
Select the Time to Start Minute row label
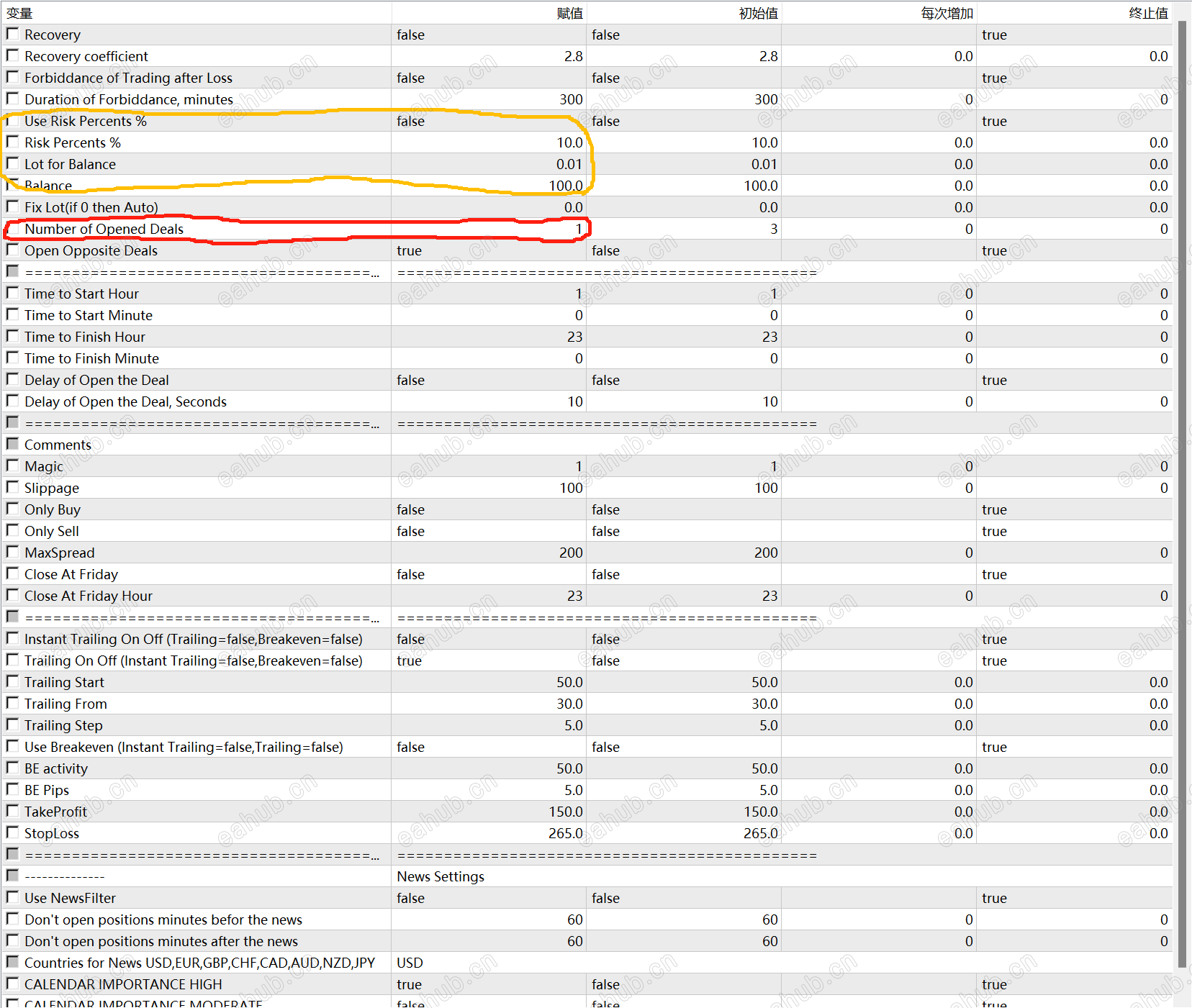pos(89,315)
